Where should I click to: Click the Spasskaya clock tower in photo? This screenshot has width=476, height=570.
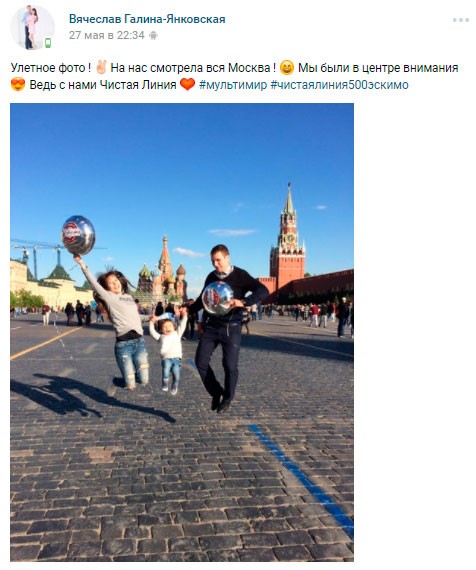(287, 240)
